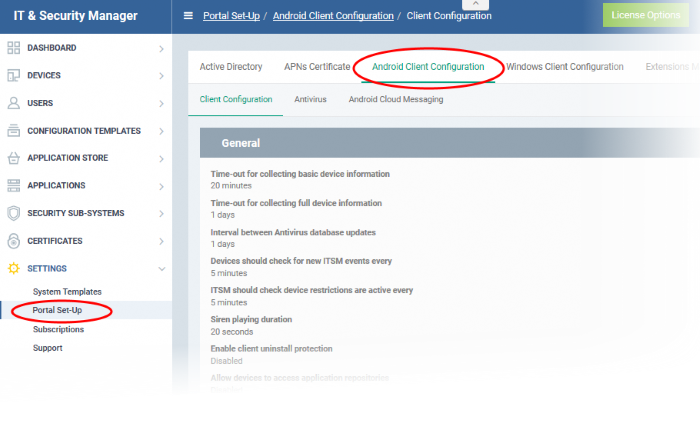Click the Devices monitor icon
The height and width of the screenshot is (434, 700).
14,75
